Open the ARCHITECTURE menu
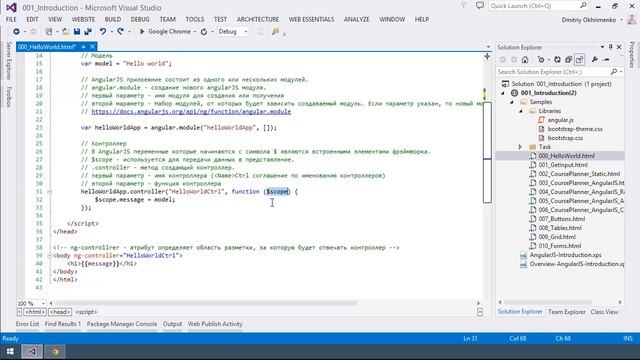640x360 pixels. coord(258,19)
